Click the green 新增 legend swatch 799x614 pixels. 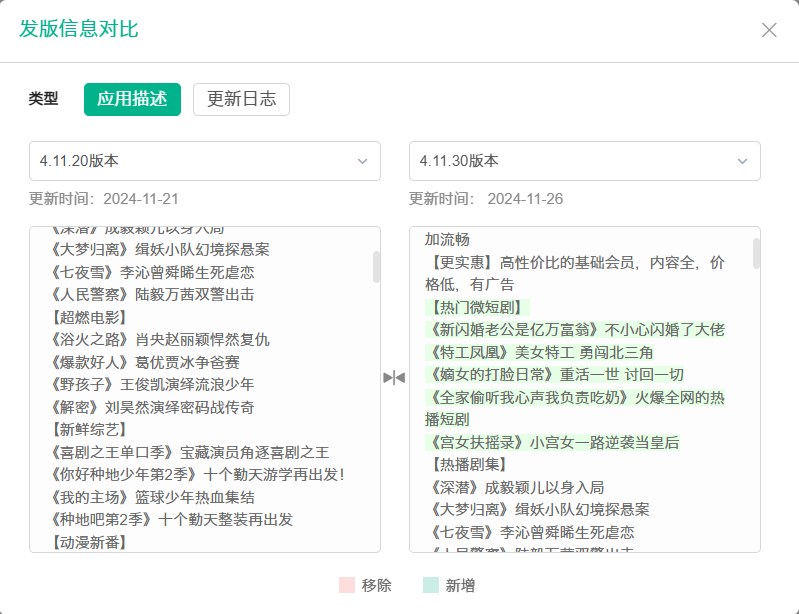tap(431, 585)
